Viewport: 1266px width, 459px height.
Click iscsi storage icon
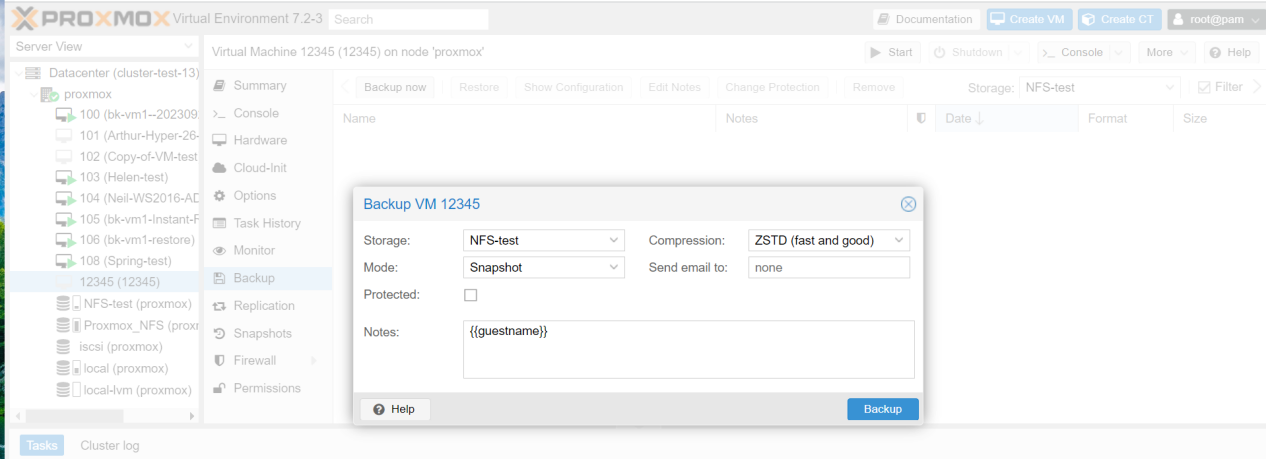64,347
